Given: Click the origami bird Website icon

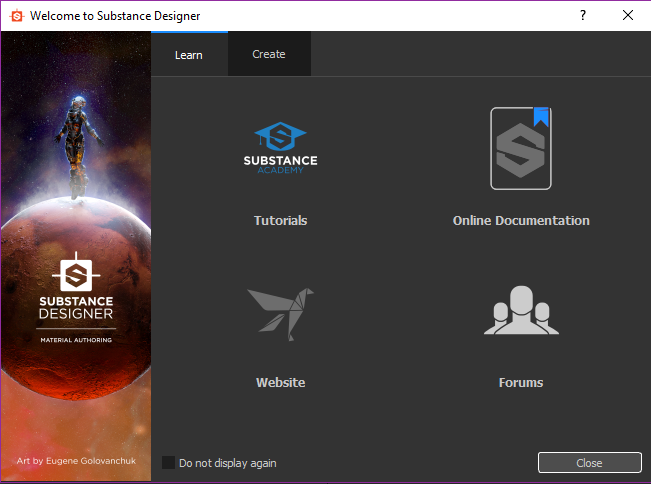Looking at the screenshot, I should click(281, 314).
